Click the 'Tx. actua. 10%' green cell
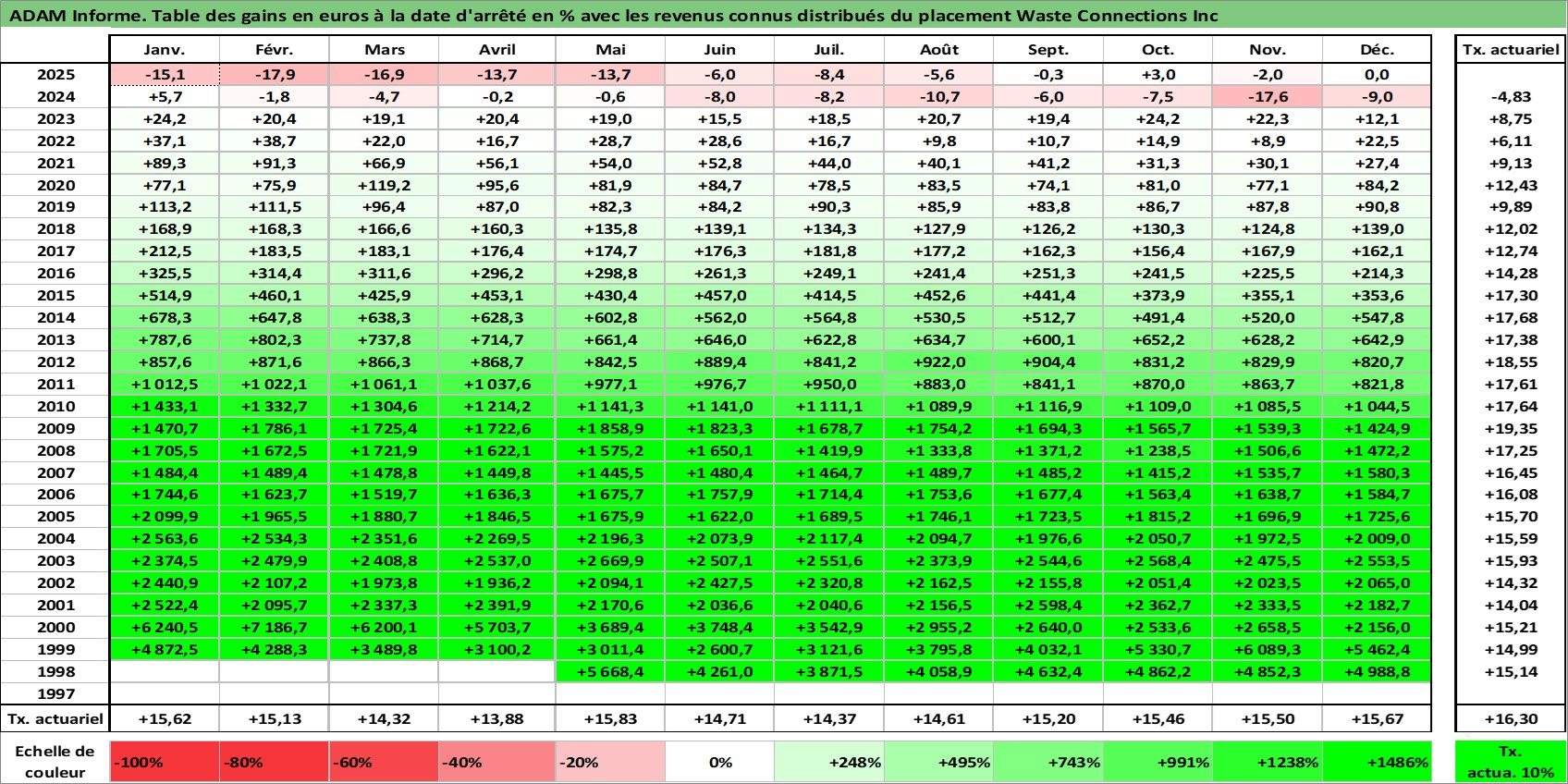1568x784 pixels. pos(1511,762)
